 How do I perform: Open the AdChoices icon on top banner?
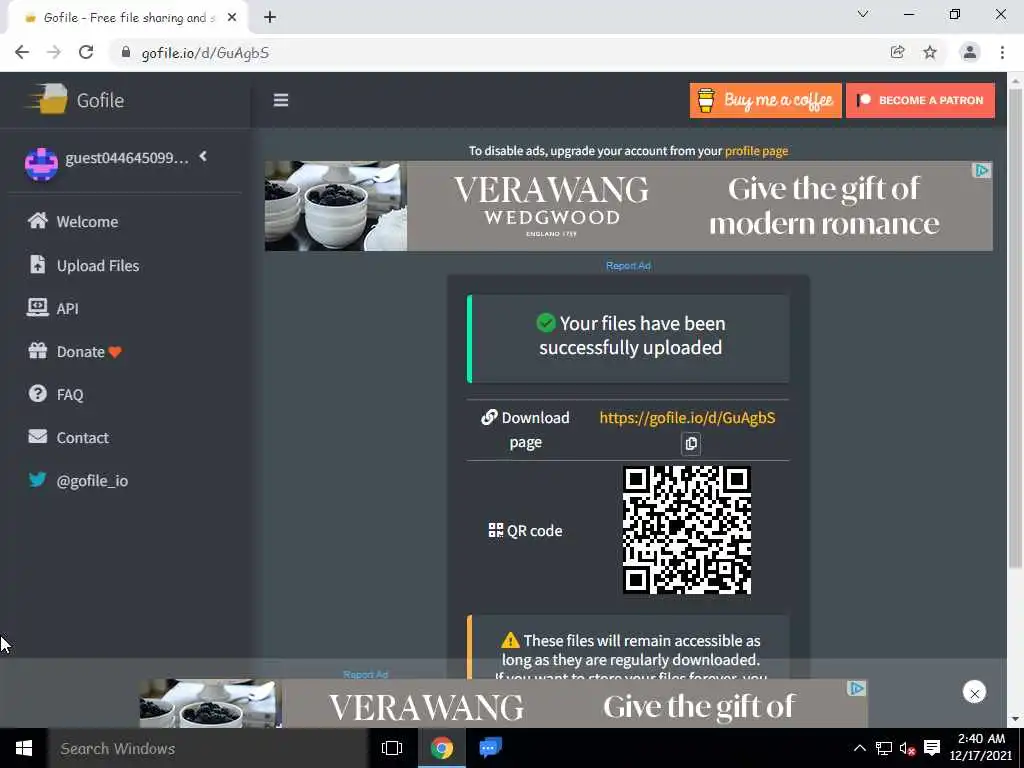[982, 170]
